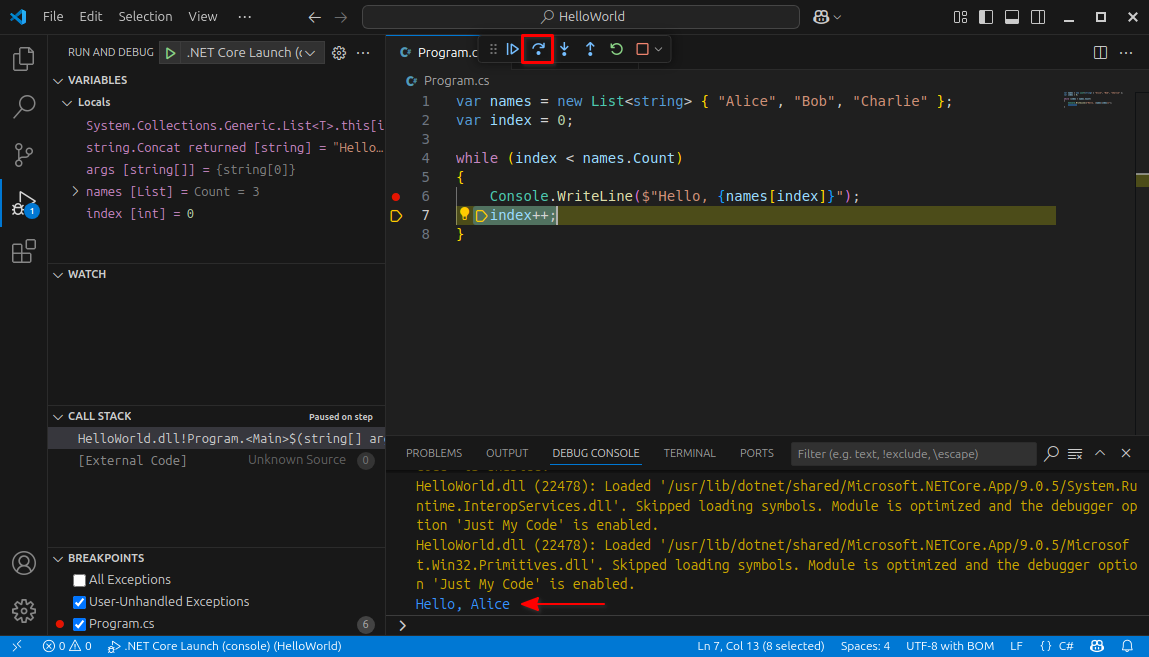Go forward in navigation history

tap(341, 17)
